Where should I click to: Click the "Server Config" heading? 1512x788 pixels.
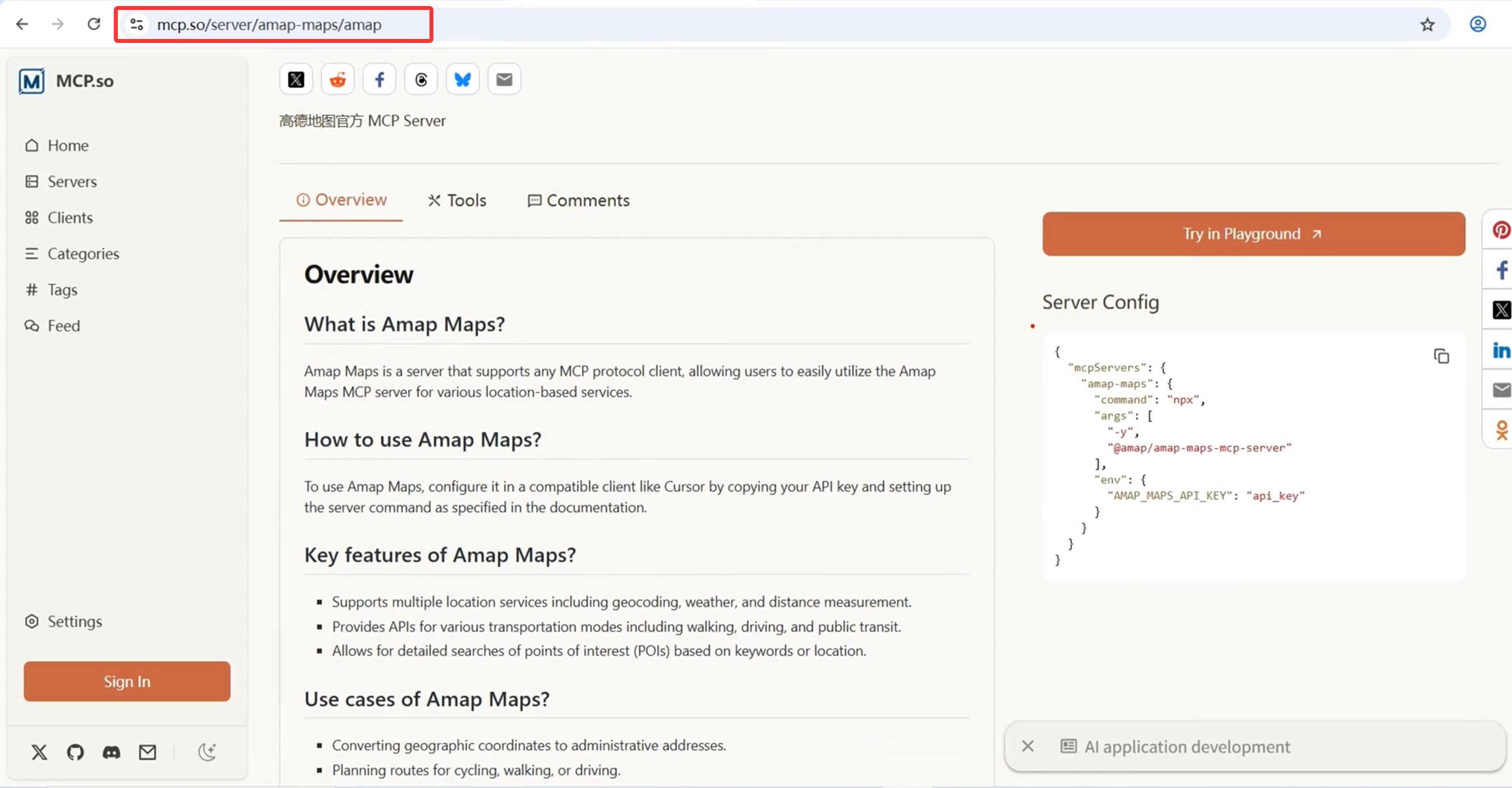click(1101, 303)
